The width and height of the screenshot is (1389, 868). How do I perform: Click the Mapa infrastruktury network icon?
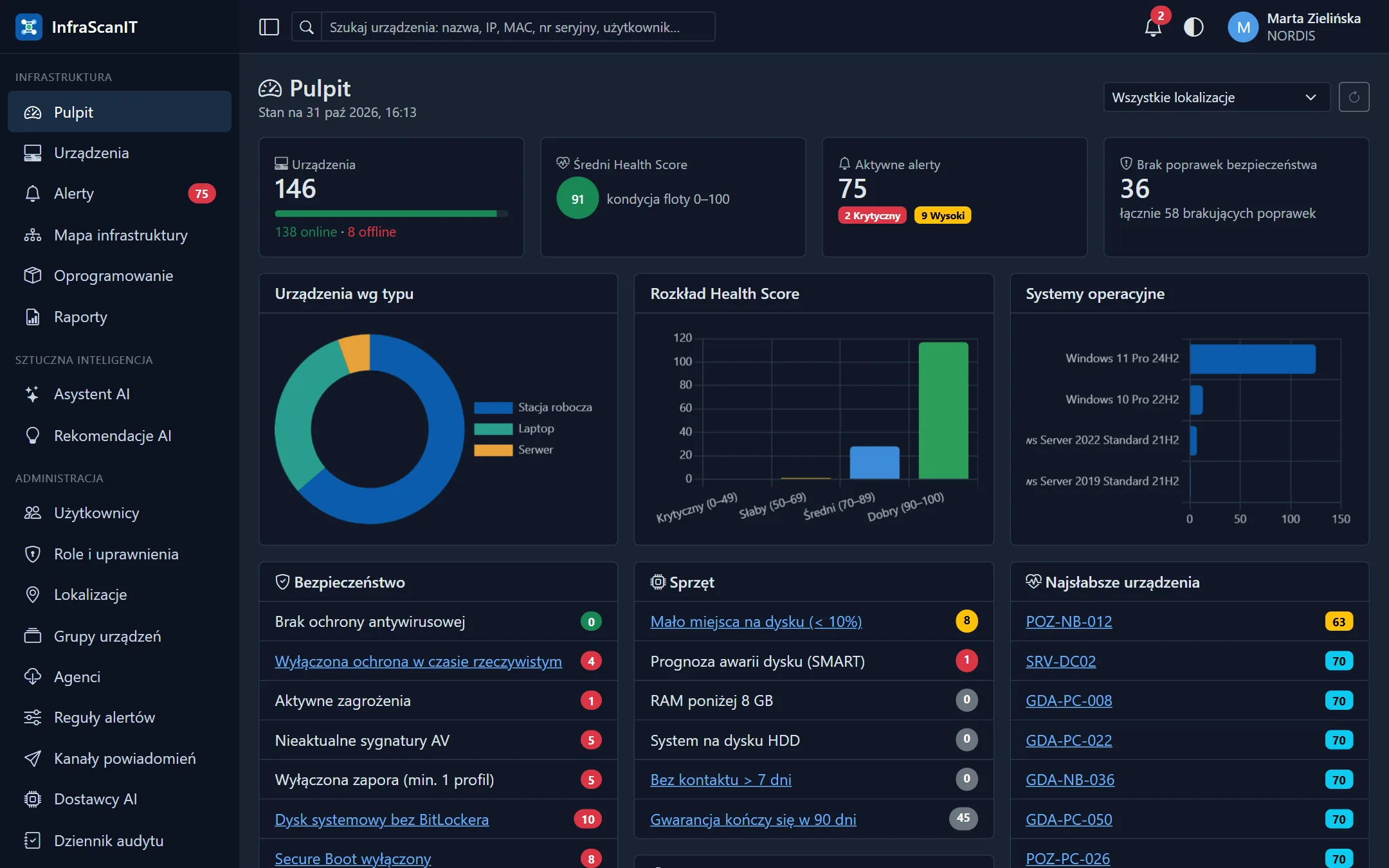[x=33, y=235]
